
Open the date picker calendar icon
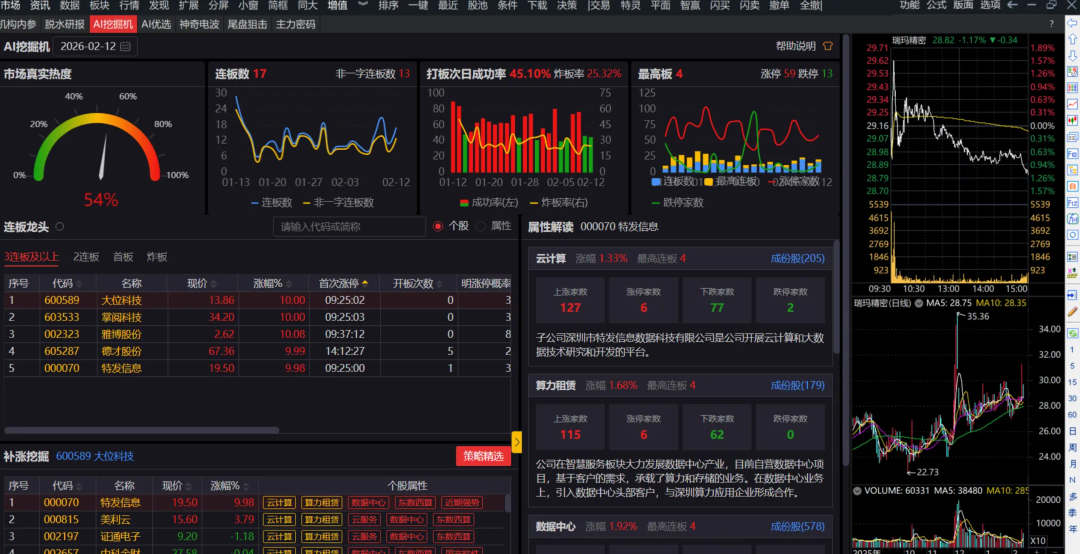click(125, 46)
